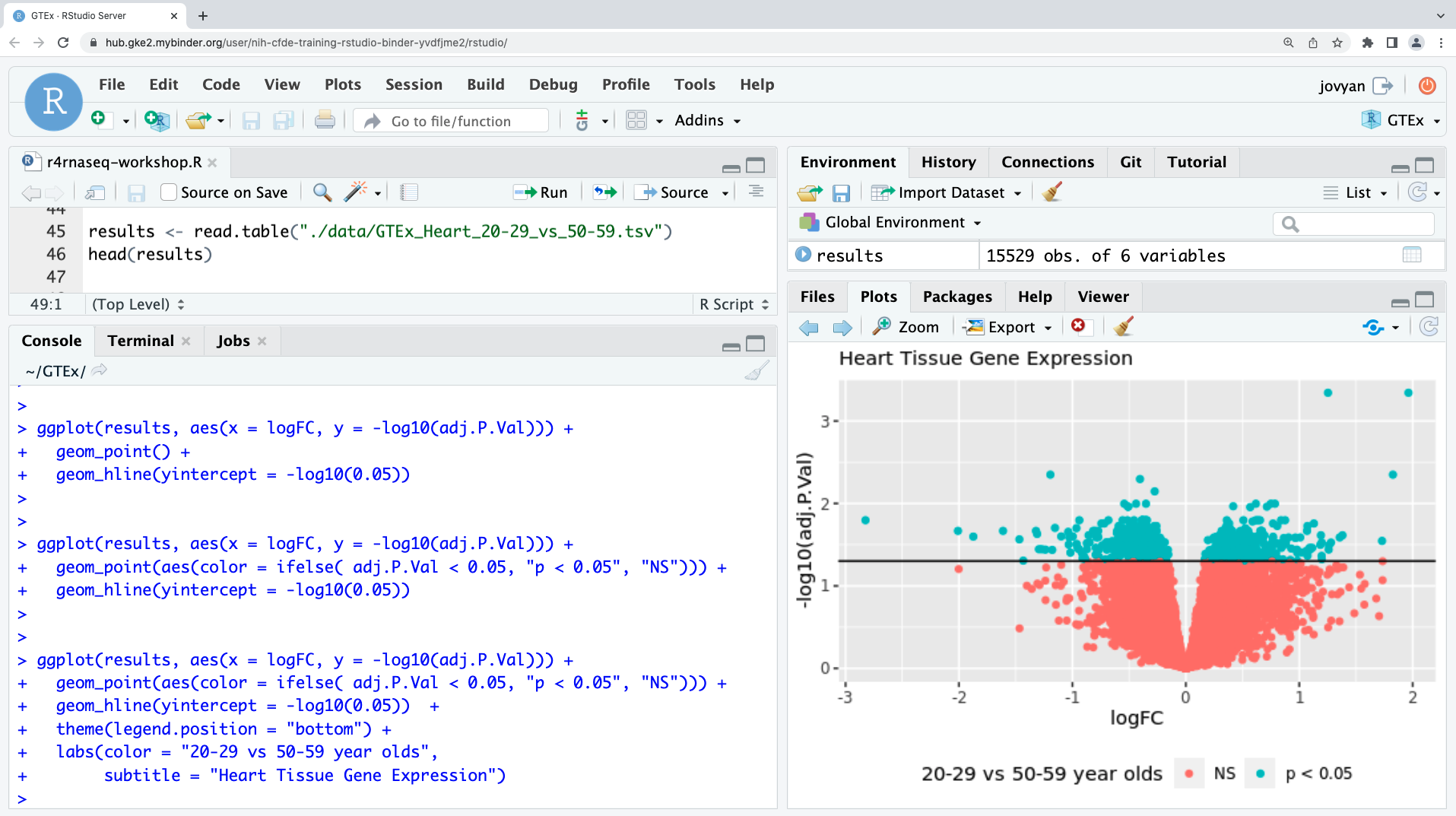1456x816 pixels.
Task: Click the Find/Replace magnifier in editor
Action: 322,192
